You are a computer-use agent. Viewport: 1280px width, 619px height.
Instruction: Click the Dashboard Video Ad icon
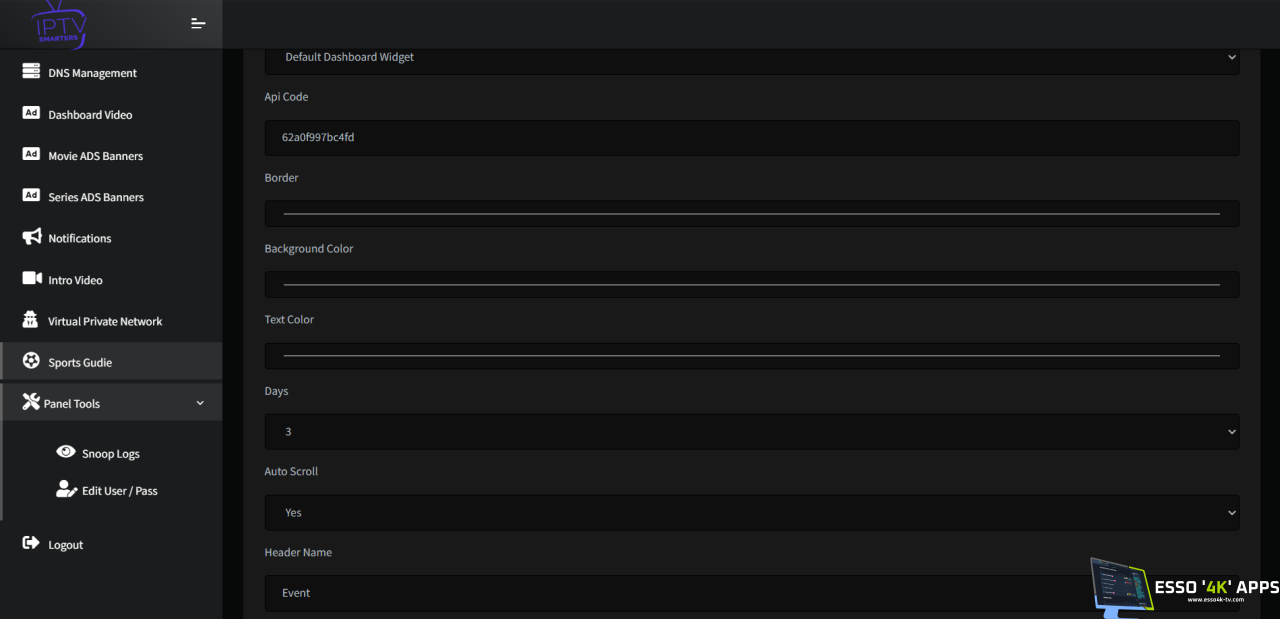pyautogui.click(x=31, y=114)
